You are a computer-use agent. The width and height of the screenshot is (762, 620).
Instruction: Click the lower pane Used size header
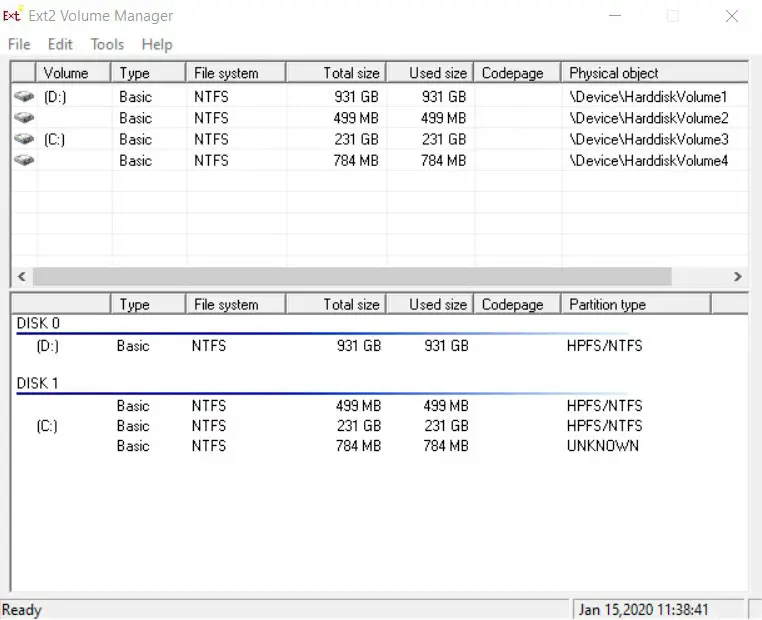tap(430, 304)
